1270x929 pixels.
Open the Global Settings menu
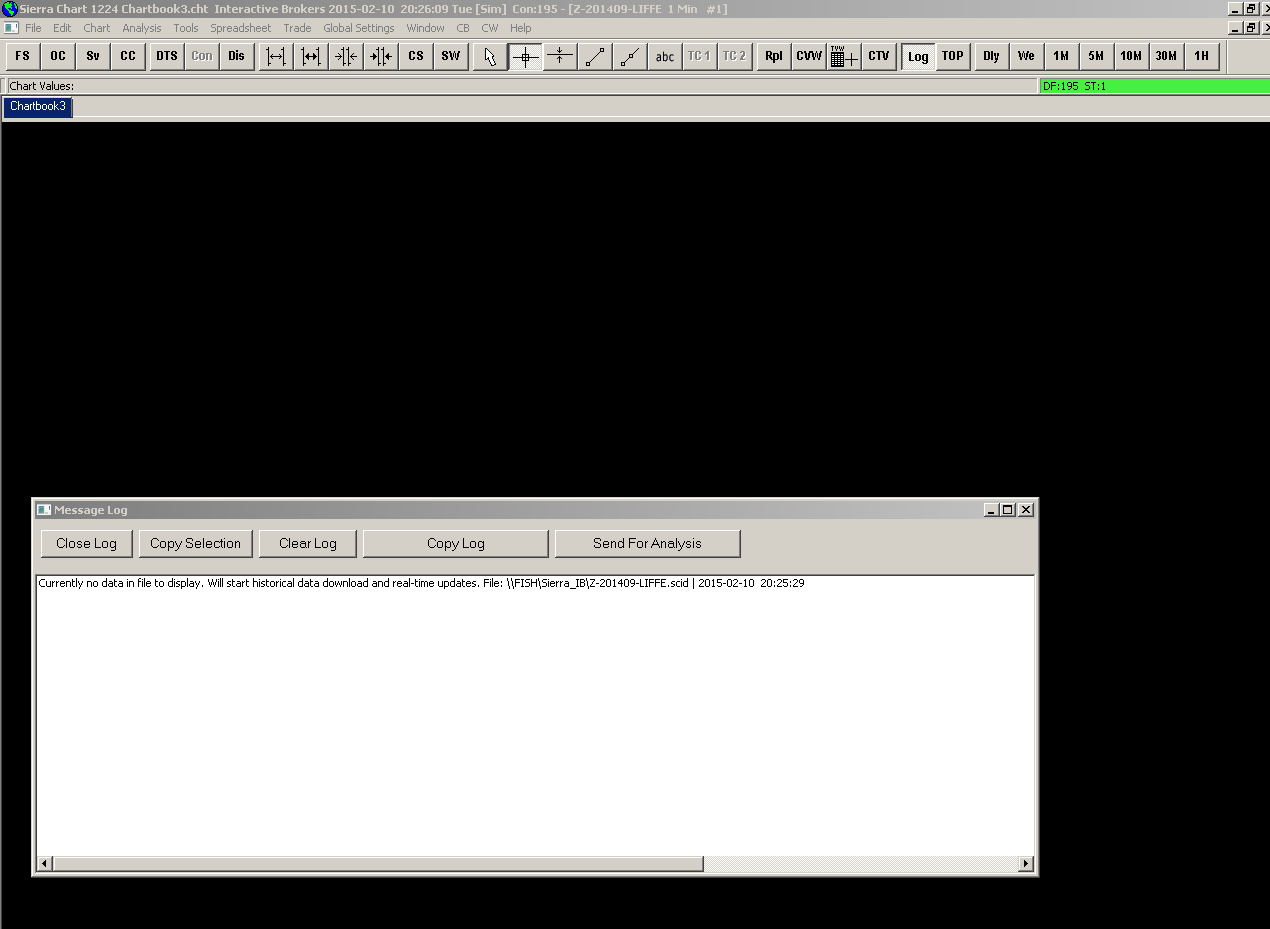click(x=359, y=28)
